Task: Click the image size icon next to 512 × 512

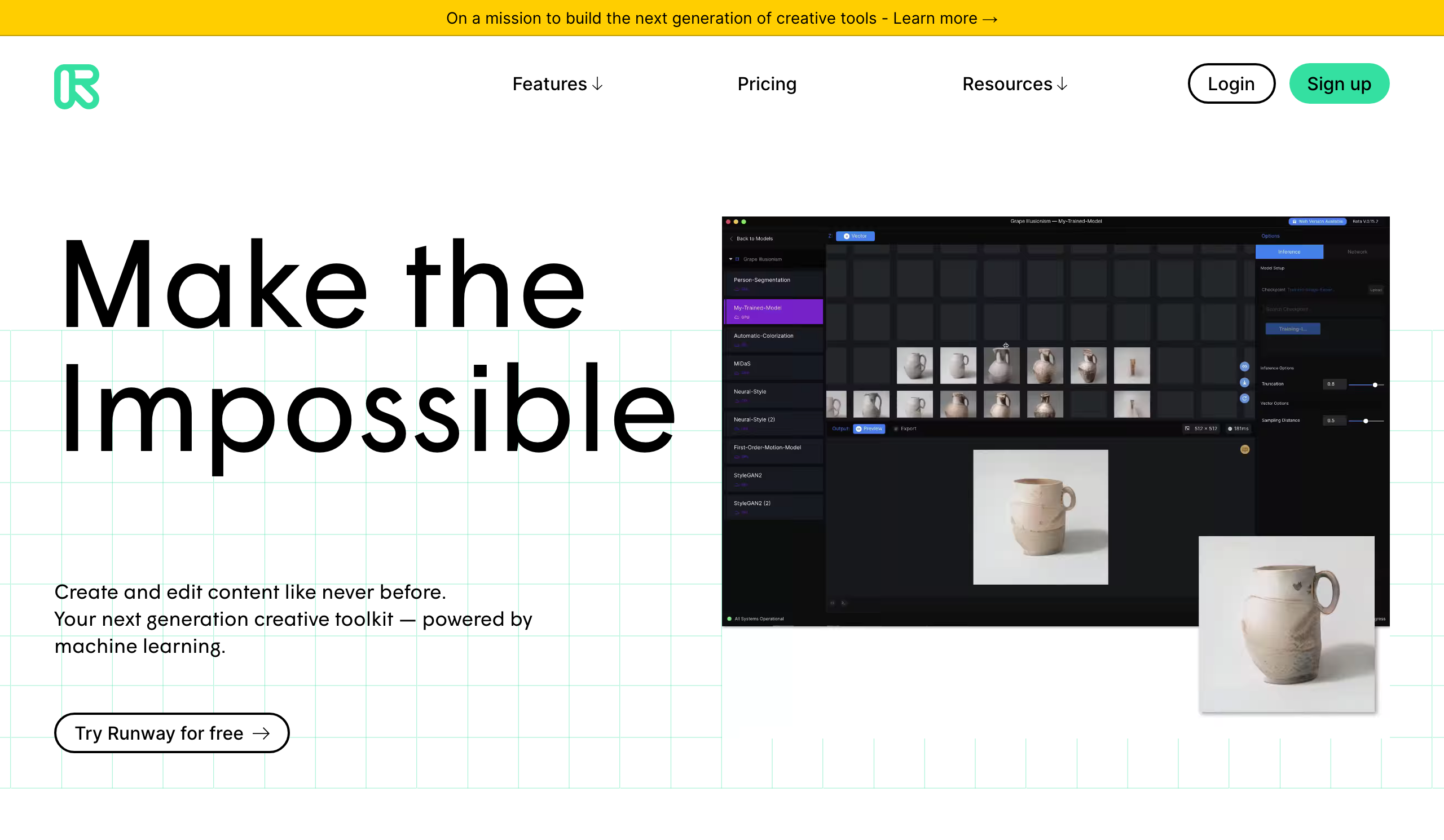Action: (x=1187, y=428)
